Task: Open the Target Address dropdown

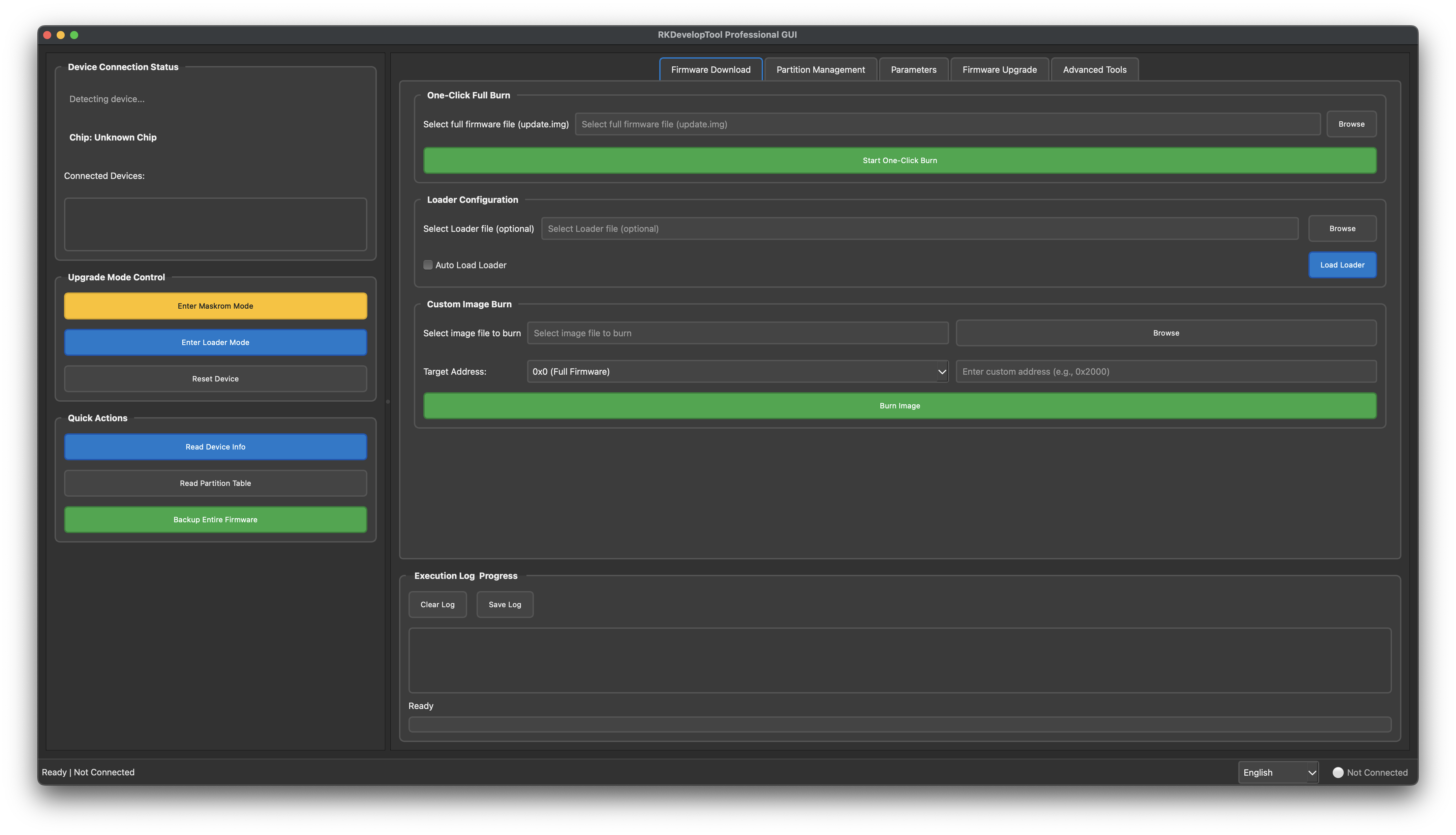Action: point(737,372)
